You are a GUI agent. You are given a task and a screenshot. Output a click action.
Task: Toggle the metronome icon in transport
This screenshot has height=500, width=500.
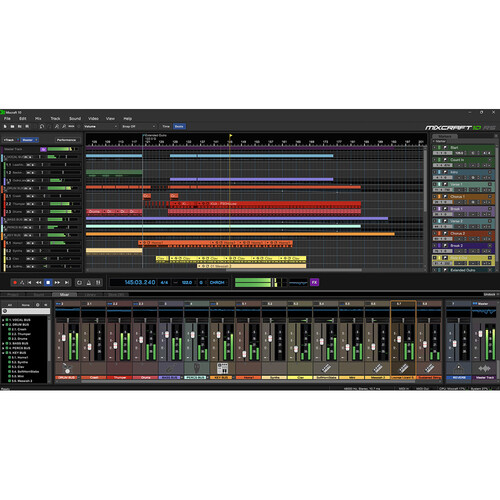coord(89,283)
